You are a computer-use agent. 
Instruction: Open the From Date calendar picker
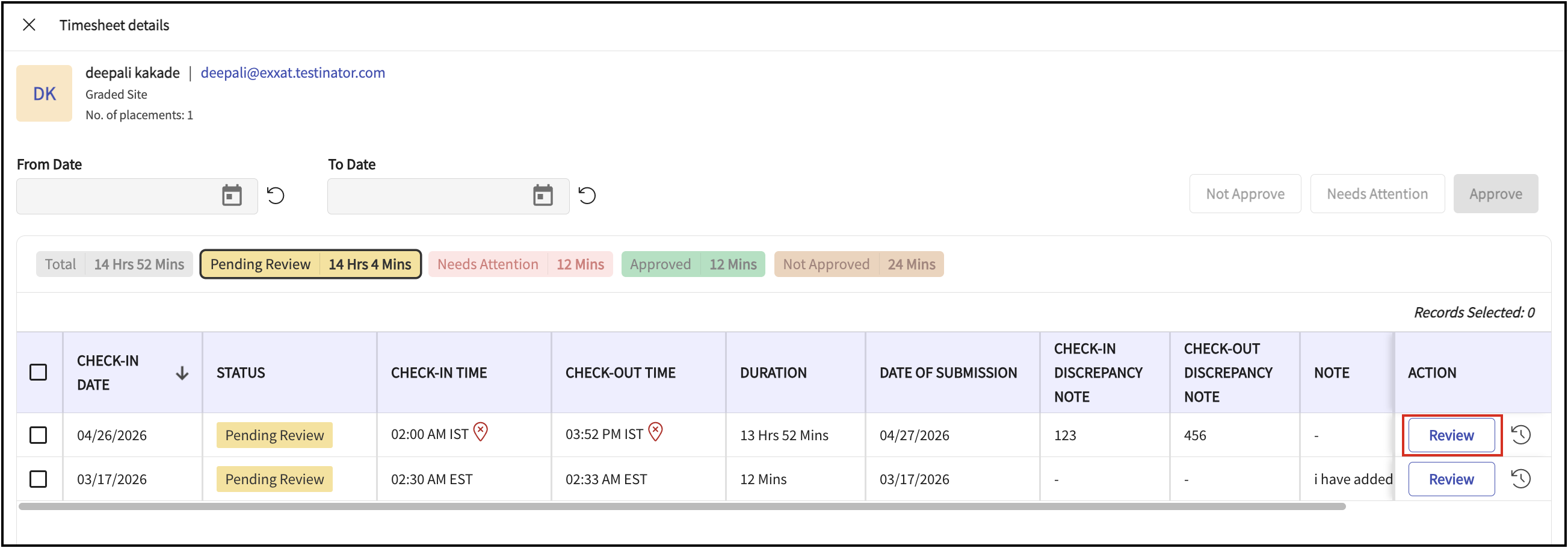[x=231, y=196]
